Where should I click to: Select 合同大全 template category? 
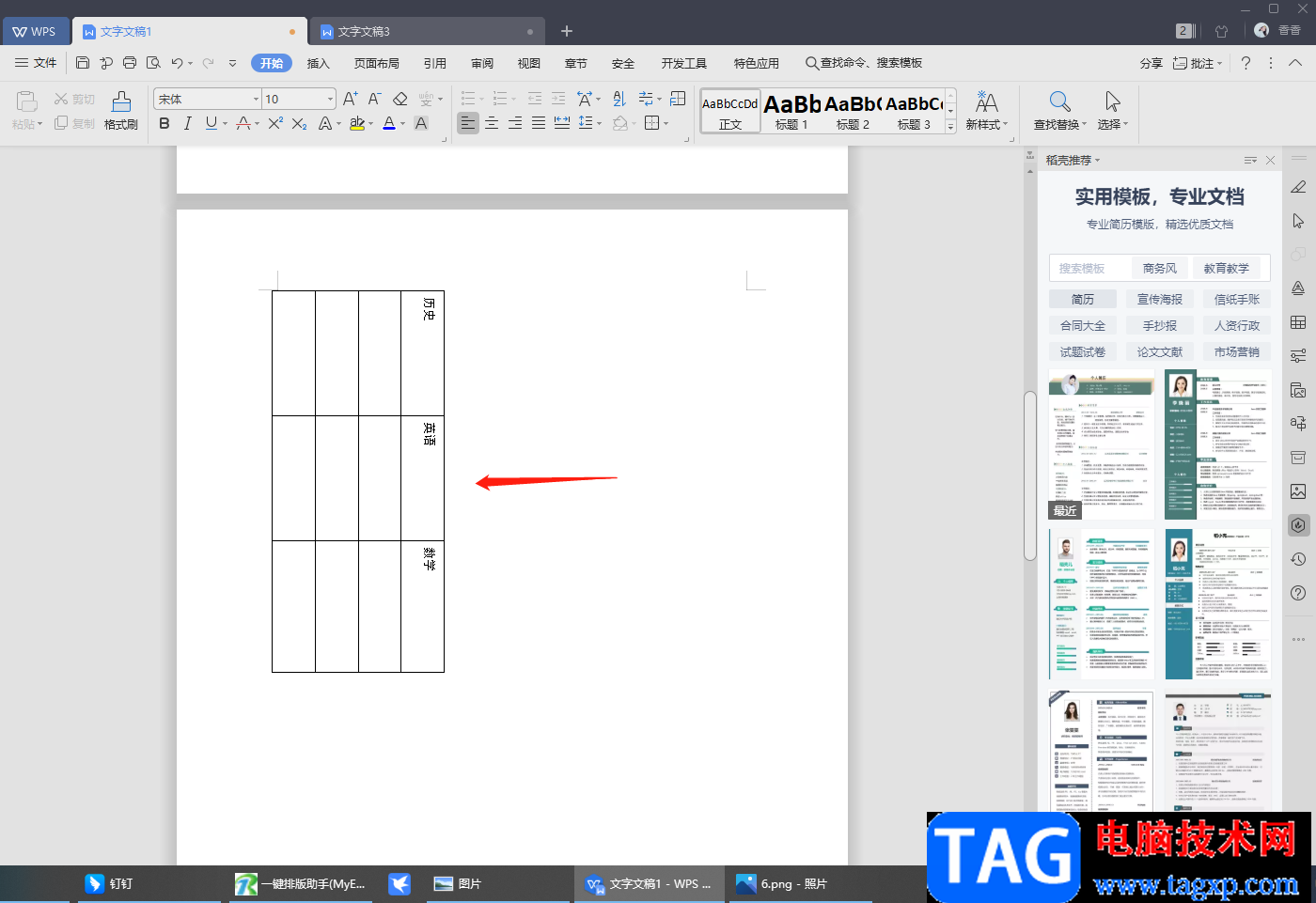coord(1083,325)
